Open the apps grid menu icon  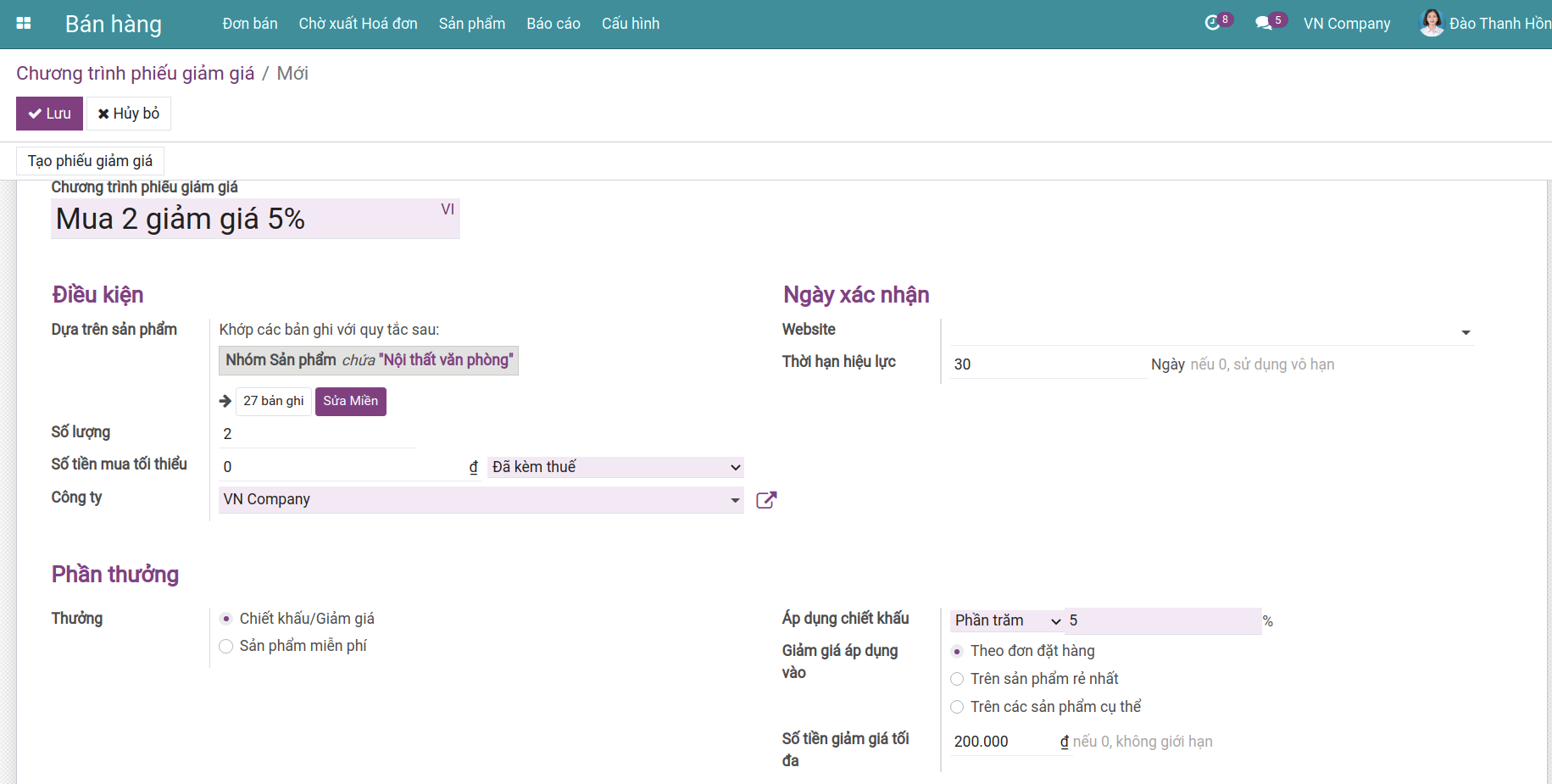[24, 24]
